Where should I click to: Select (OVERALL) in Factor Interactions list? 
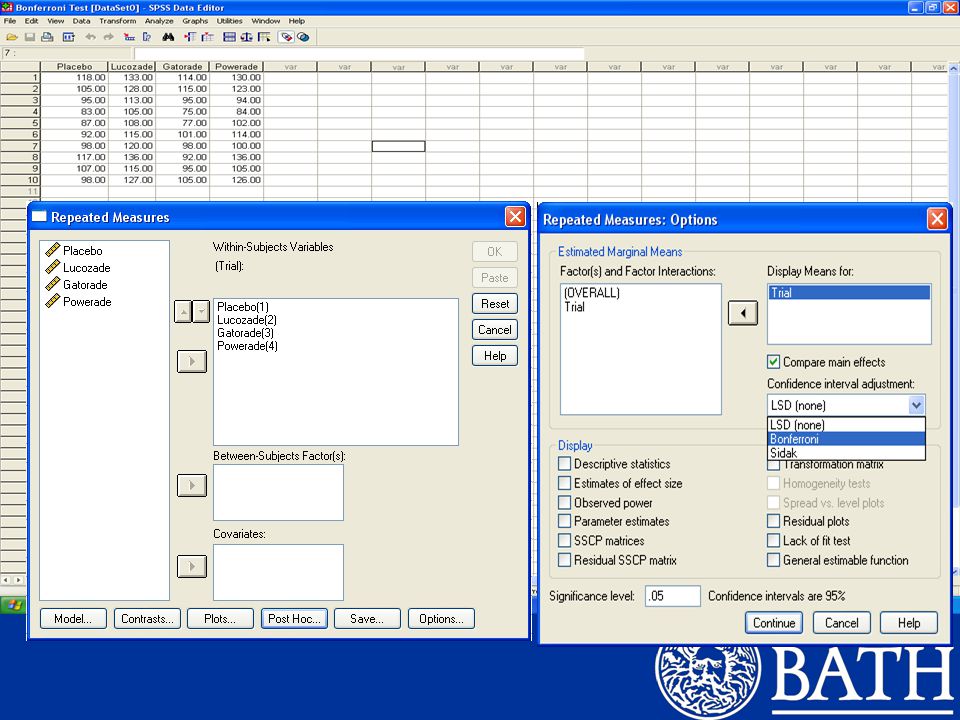(x=592, y=293)
